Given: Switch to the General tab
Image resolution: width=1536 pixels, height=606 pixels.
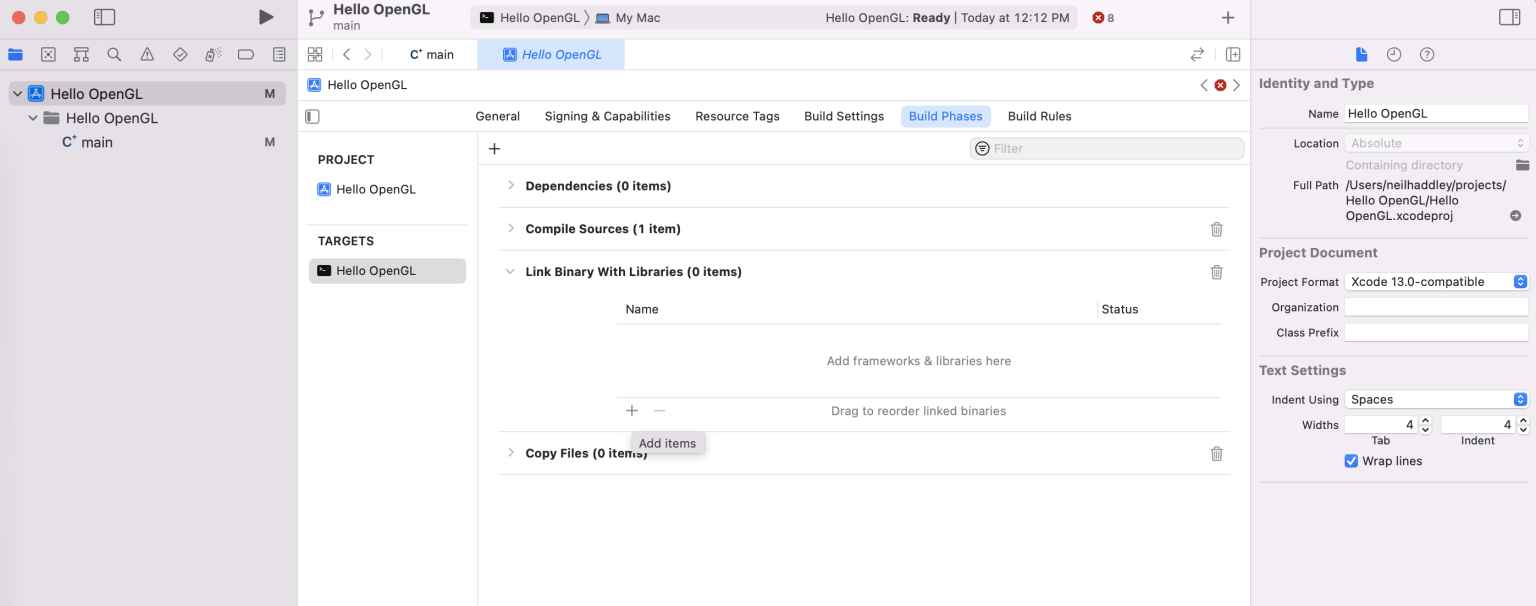Looking at the screenshot, I should click(498, 116).
